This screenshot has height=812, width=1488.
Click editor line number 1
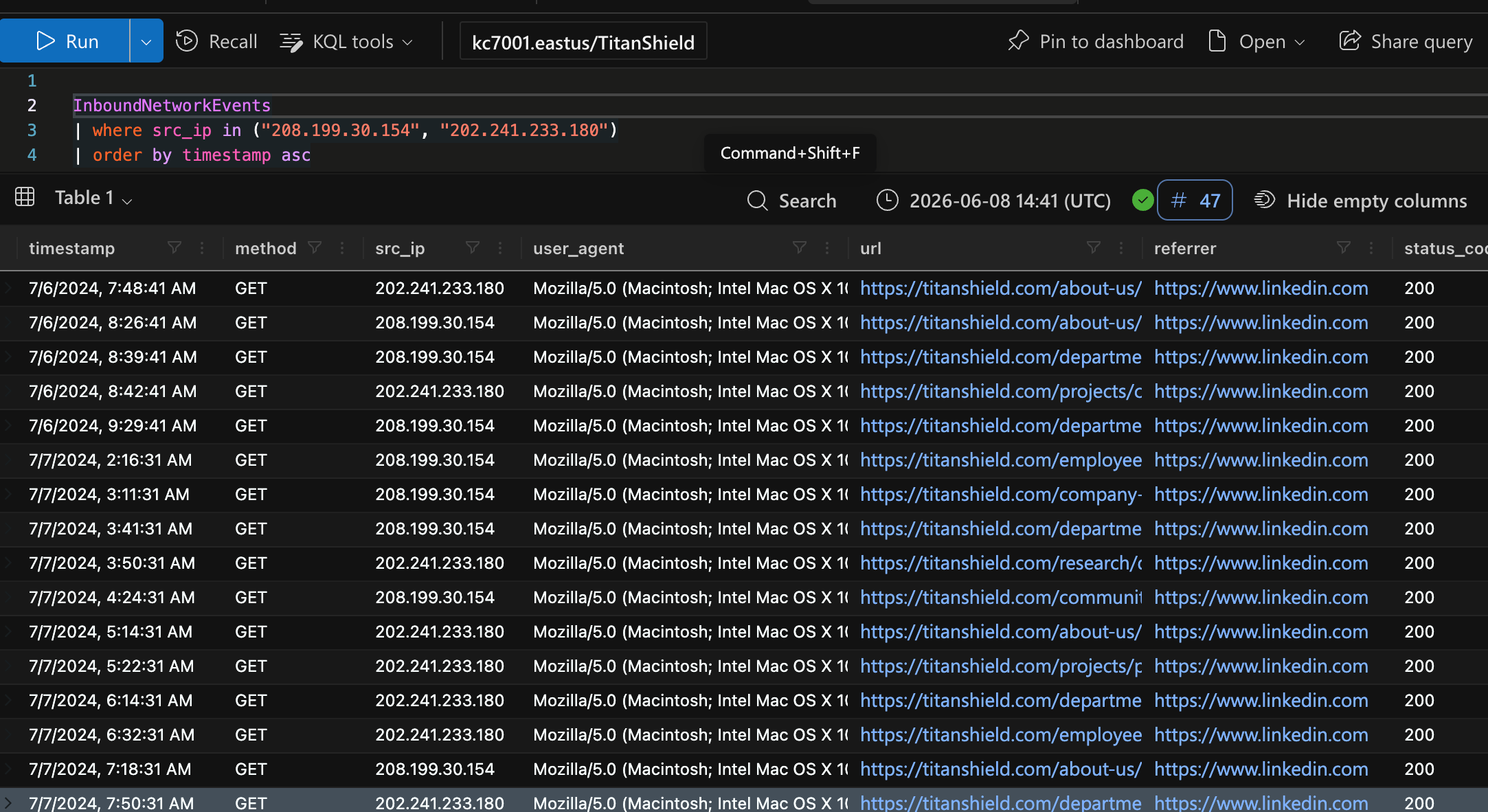(x=32, y=80)
